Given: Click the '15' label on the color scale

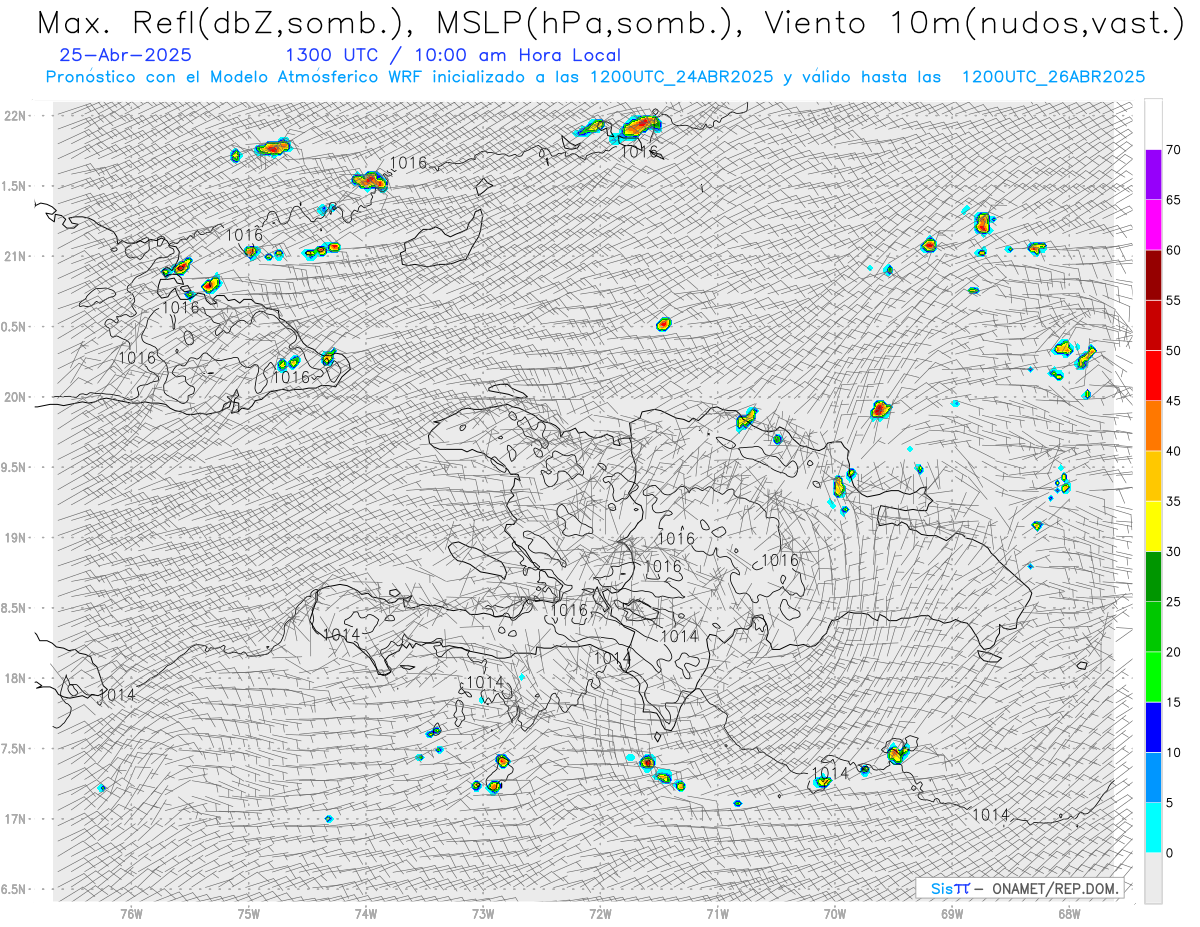Looking at the screenshot, I should click(1173, 702).
